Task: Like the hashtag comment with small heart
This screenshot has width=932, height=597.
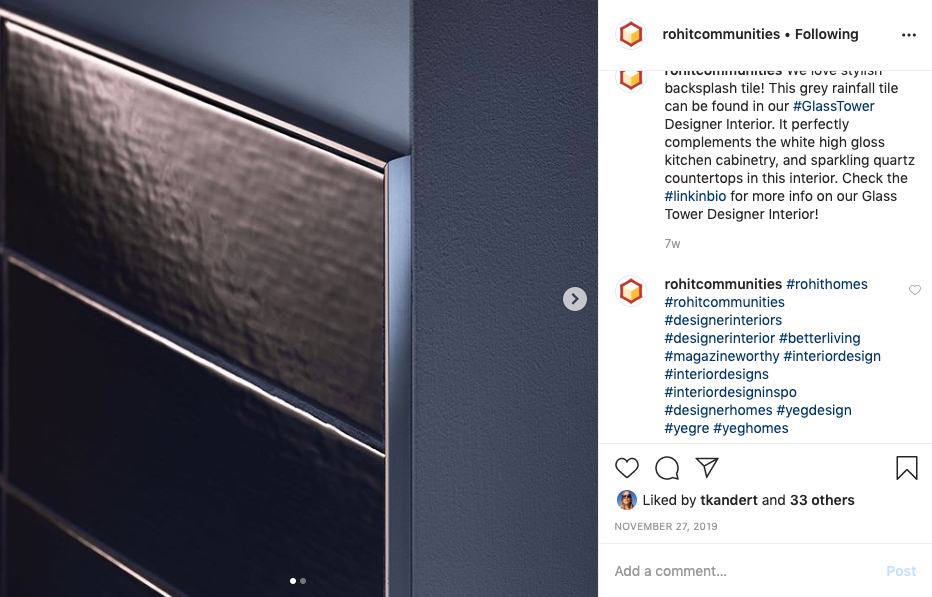Action: [915, 290]
